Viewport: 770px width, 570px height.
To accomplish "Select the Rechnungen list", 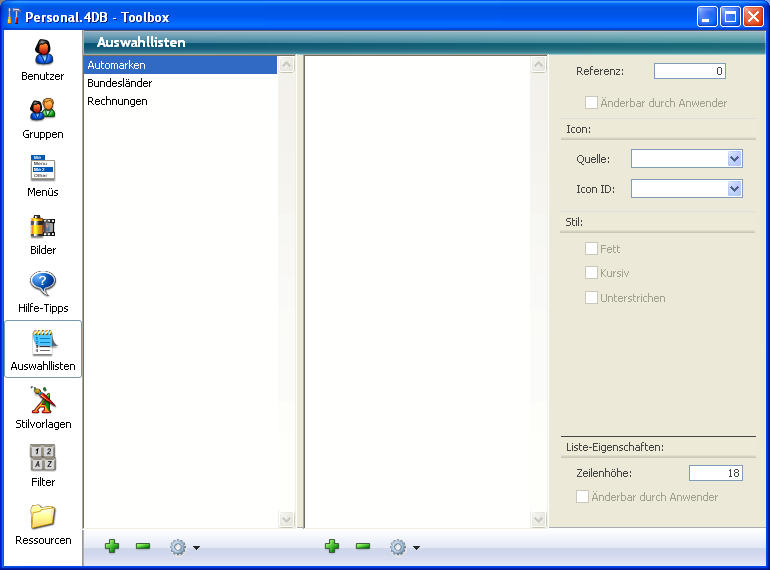I will tap(118, 101).
